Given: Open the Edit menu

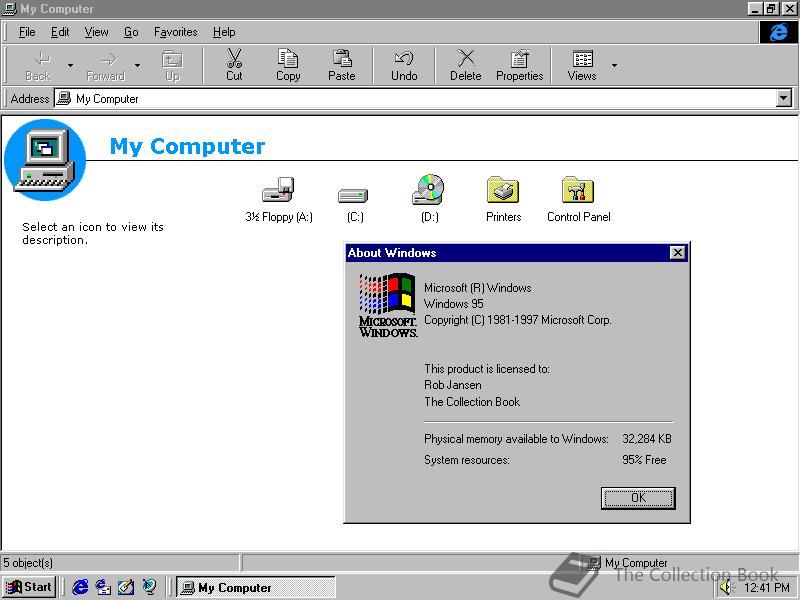Looking at the screenshot, I should [x=60, y=32].
